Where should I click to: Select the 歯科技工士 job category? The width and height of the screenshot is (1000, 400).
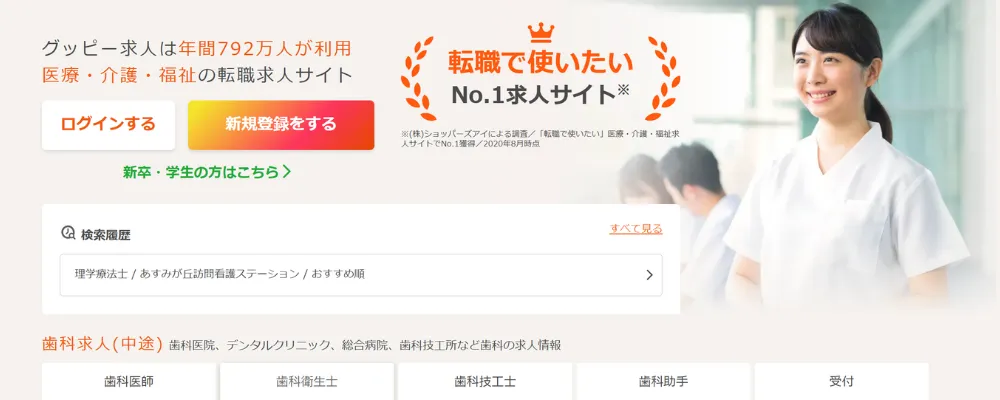485,381
